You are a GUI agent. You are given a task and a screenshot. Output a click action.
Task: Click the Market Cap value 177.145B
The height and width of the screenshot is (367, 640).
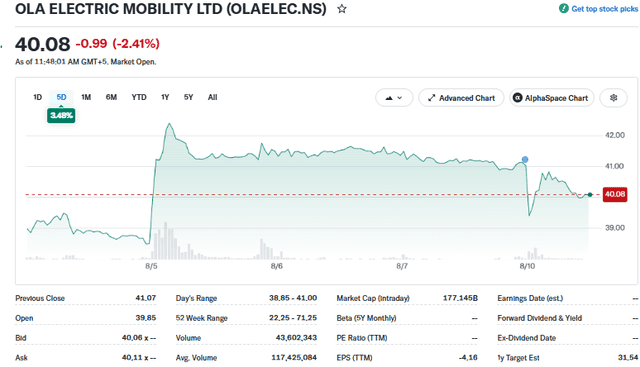460,298
